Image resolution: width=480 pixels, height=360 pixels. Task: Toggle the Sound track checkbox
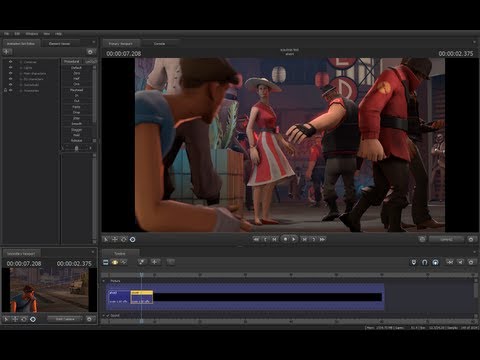pos(108,315)
